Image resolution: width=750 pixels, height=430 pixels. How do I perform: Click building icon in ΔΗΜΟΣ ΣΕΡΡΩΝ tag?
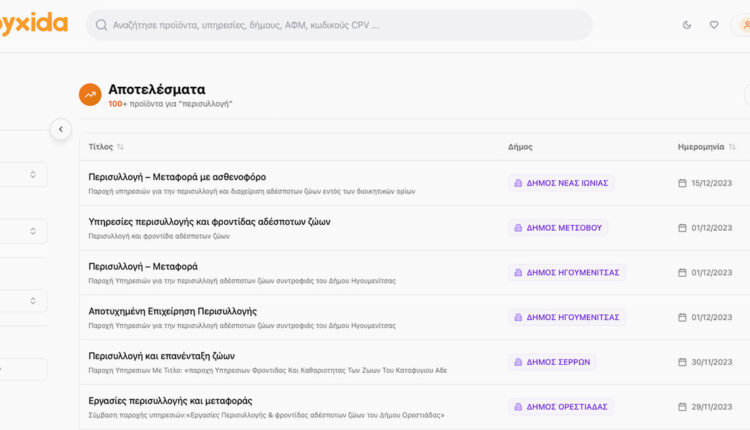518,362
